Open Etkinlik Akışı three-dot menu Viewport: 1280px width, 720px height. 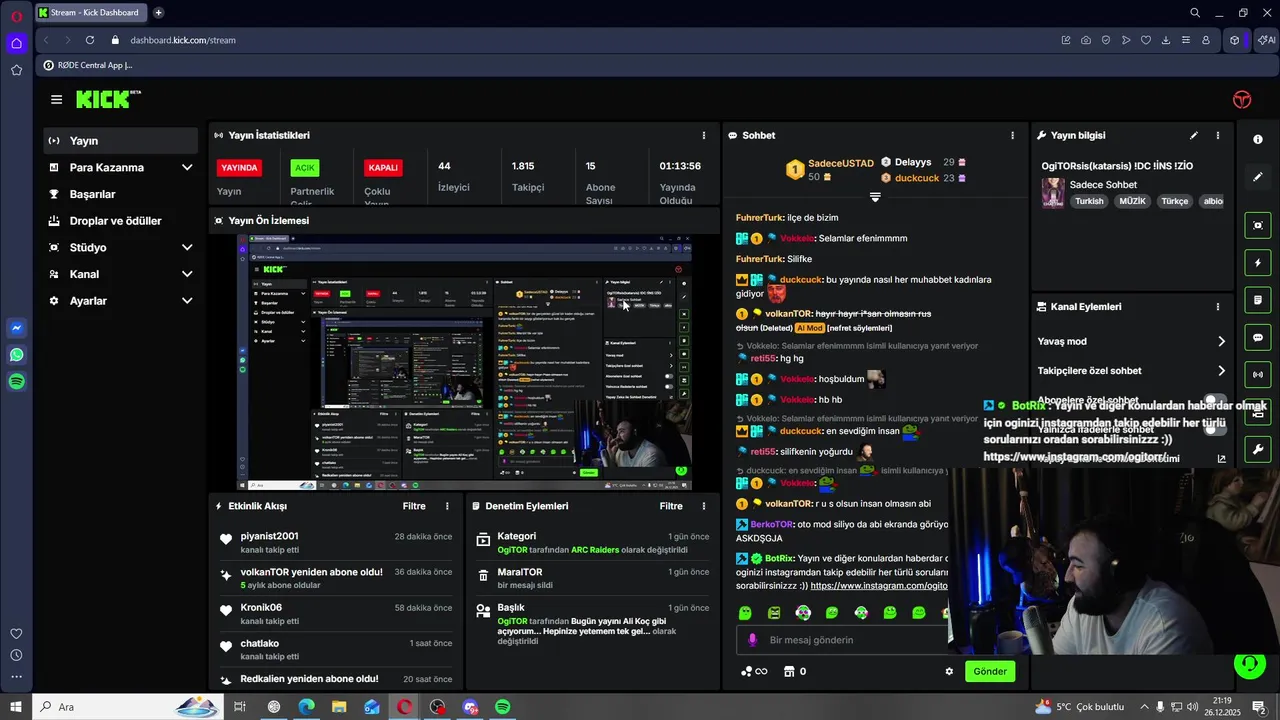tap(447, 506)
